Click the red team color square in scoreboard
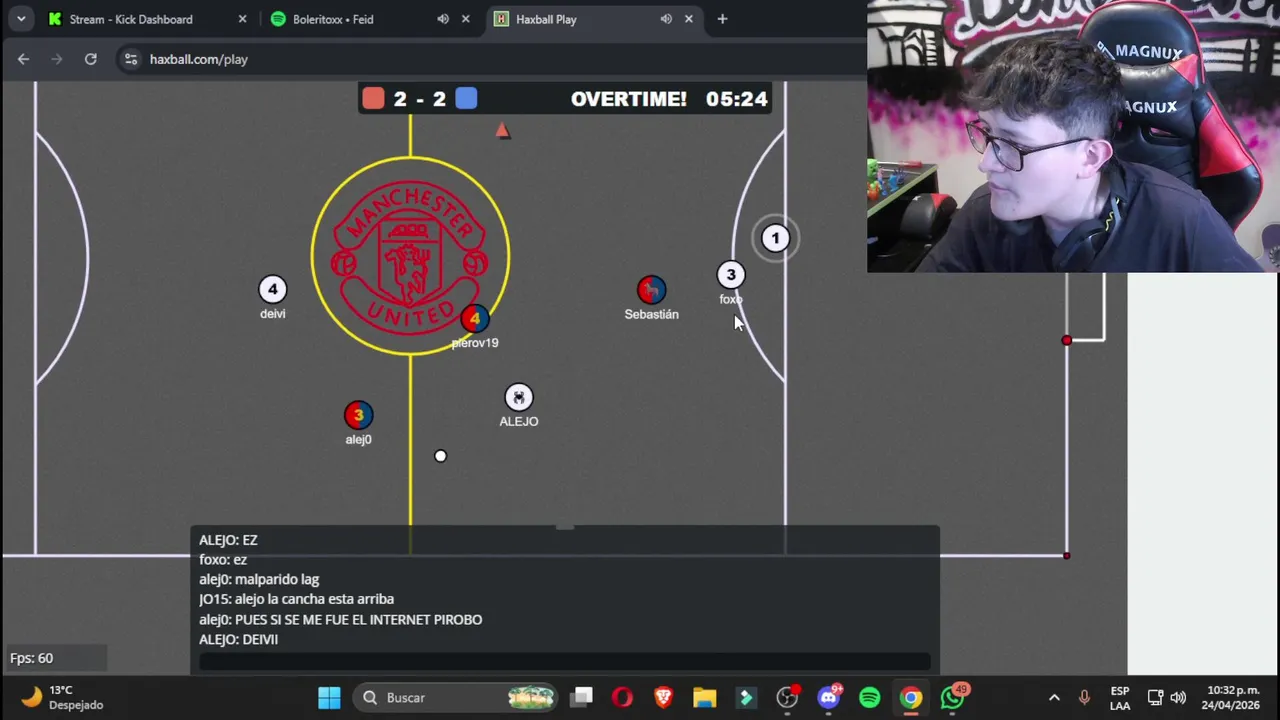Image resolution: width=1280 pixels, height=720 pixels. 373,98
